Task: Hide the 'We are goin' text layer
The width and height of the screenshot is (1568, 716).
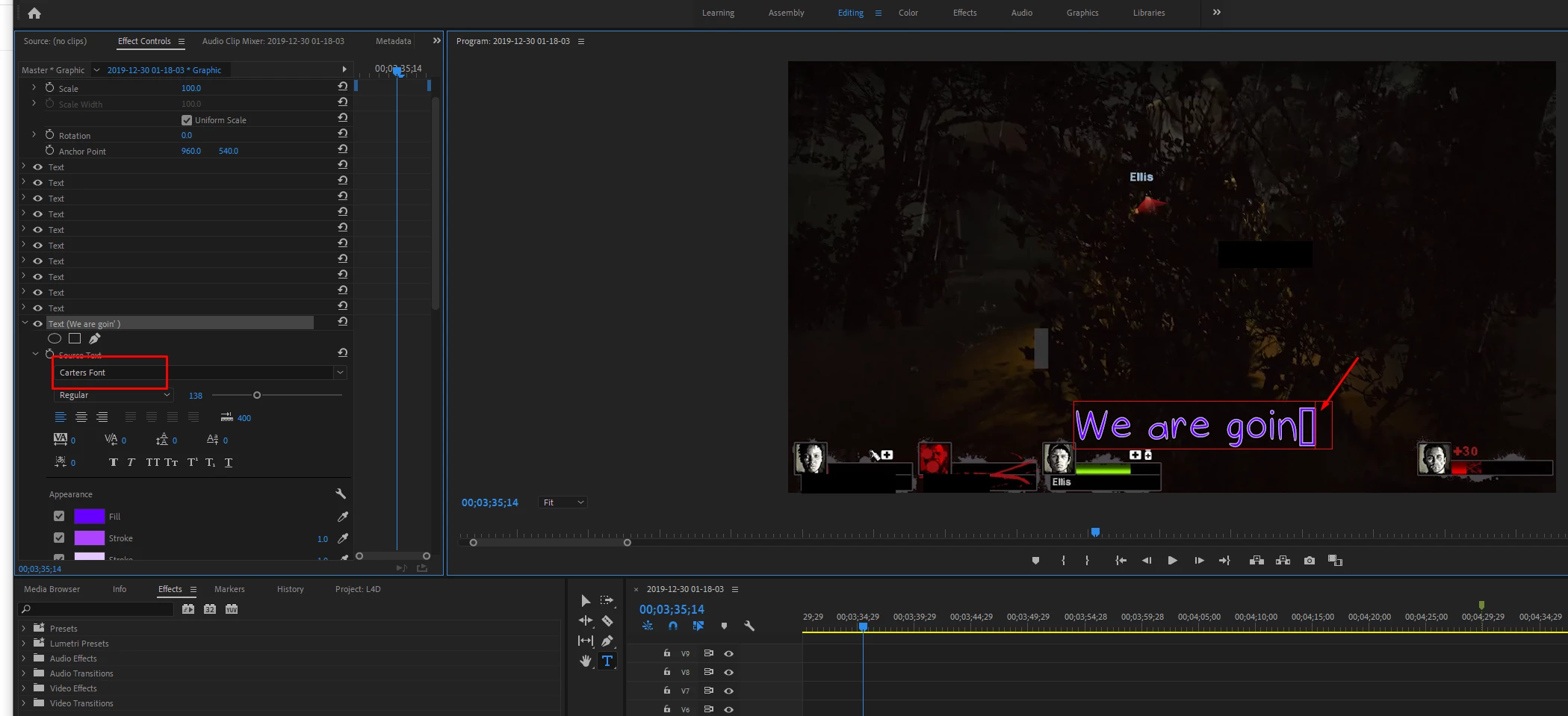Action: (37, 324)
